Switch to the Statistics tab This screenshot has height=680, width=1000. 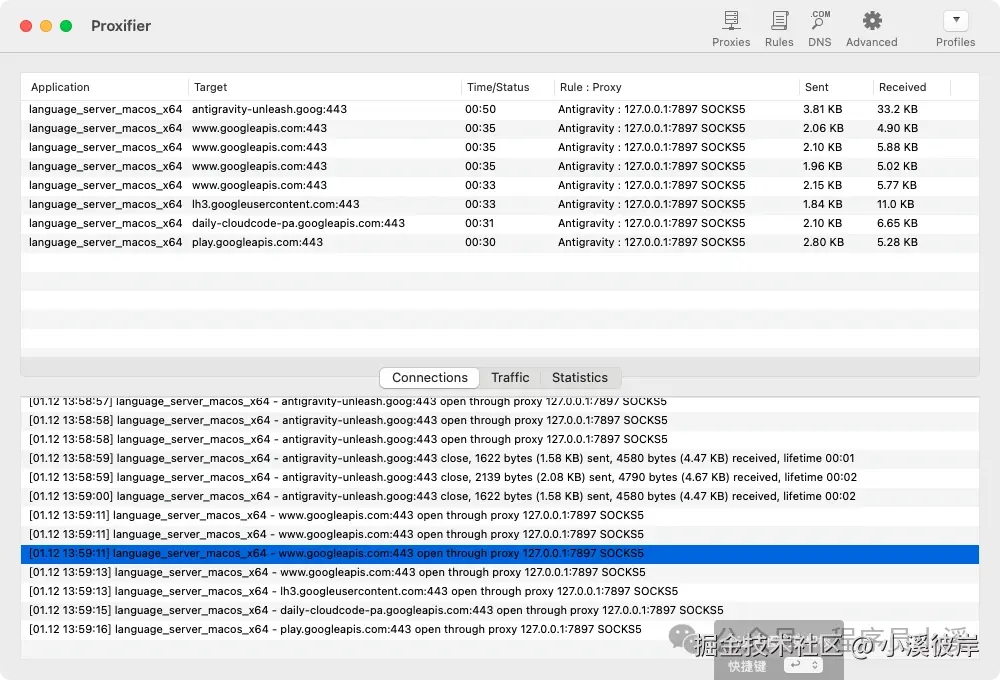point(580,378)
